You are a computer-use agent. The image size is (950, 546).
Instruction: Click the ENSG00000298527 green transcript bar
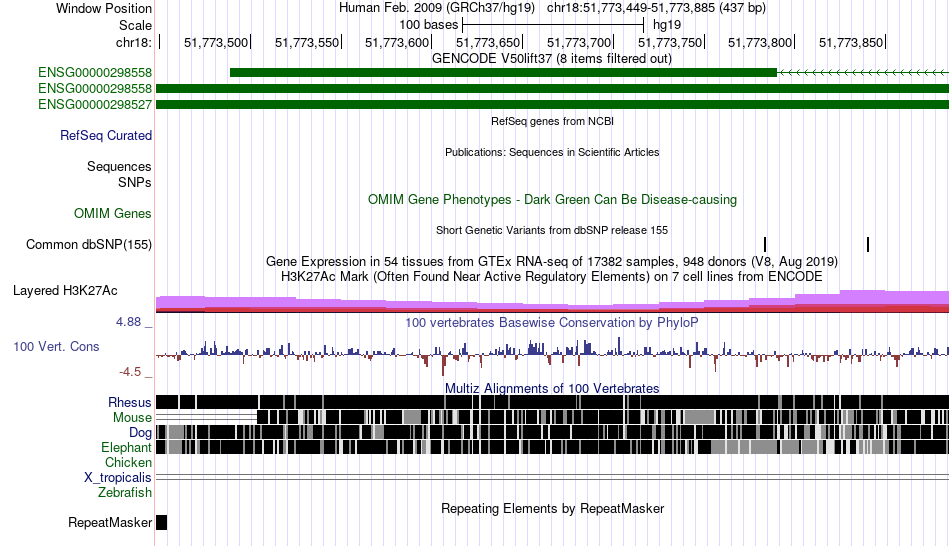click(x=552, y=104)
